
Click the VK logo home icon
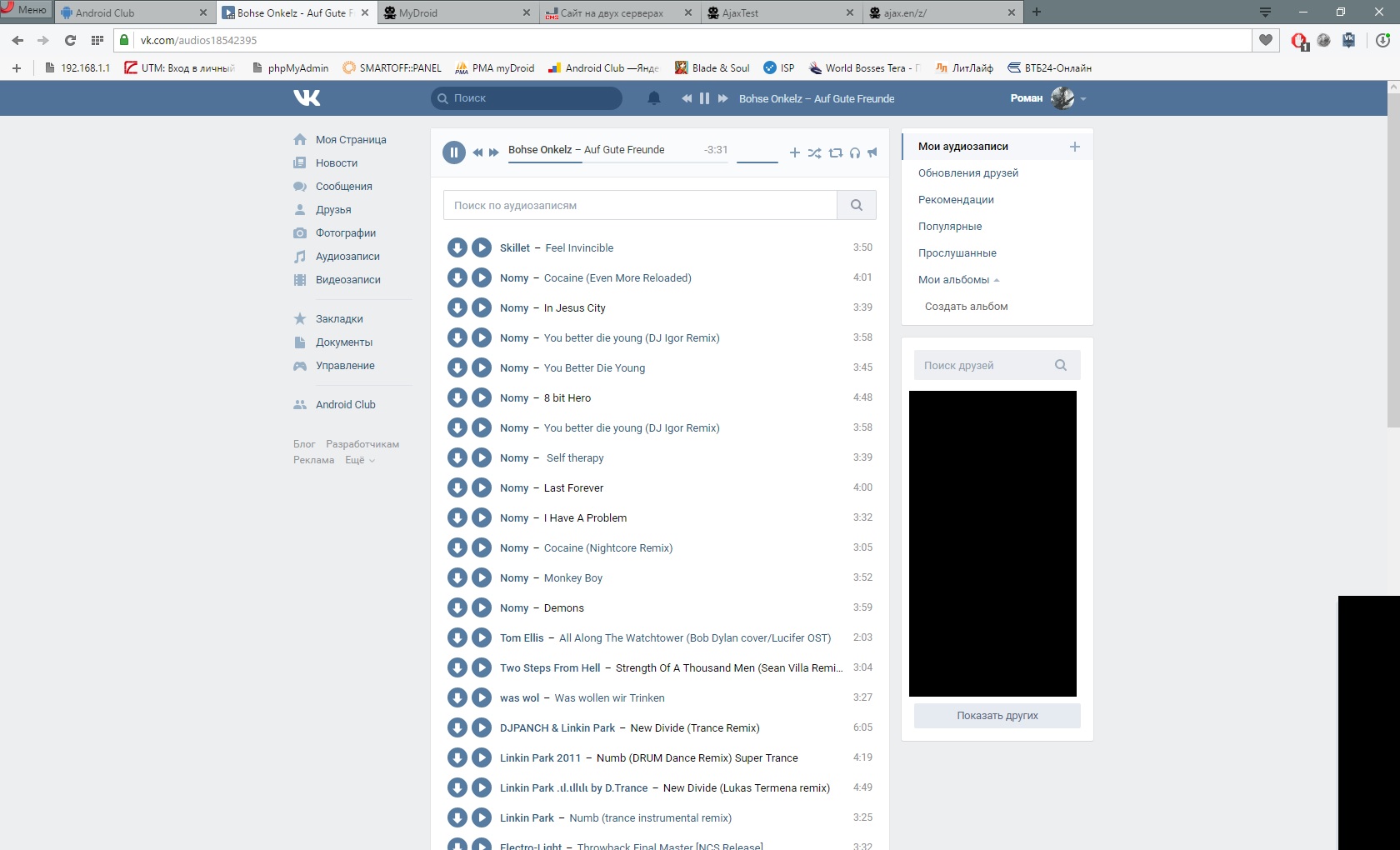(307, 98)
